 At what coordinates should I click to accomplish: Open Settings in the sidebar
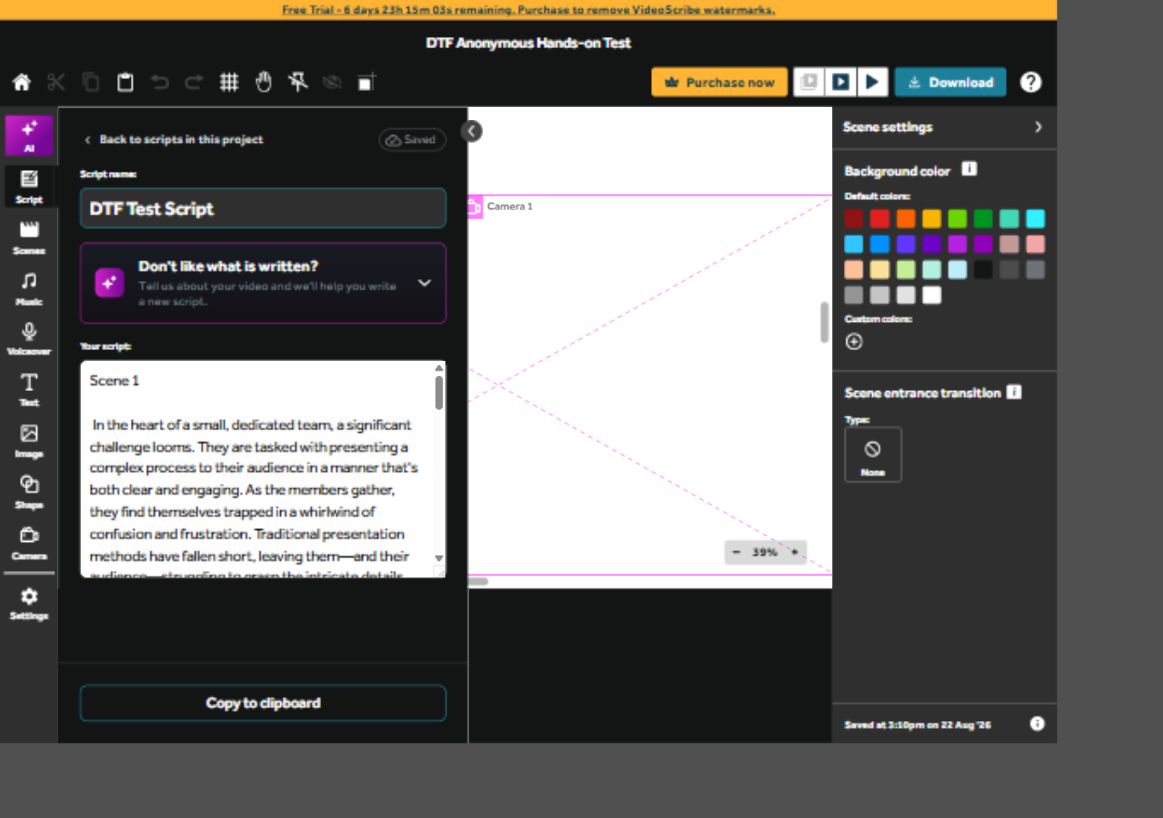click(29, 604)
